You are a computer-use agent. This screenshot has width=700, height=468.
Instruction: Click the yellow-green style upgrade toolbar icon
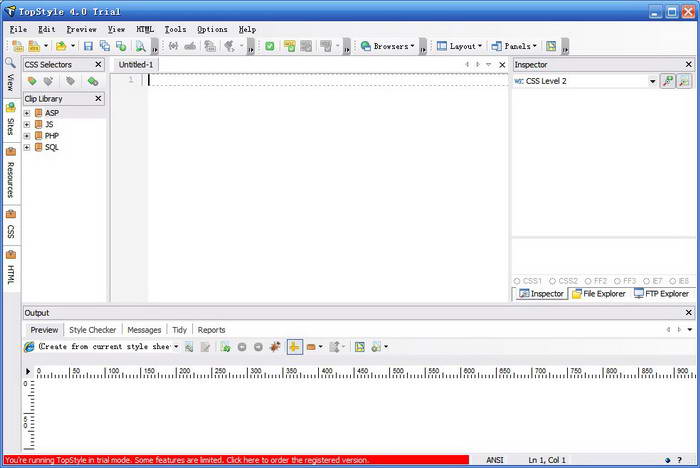289,46
